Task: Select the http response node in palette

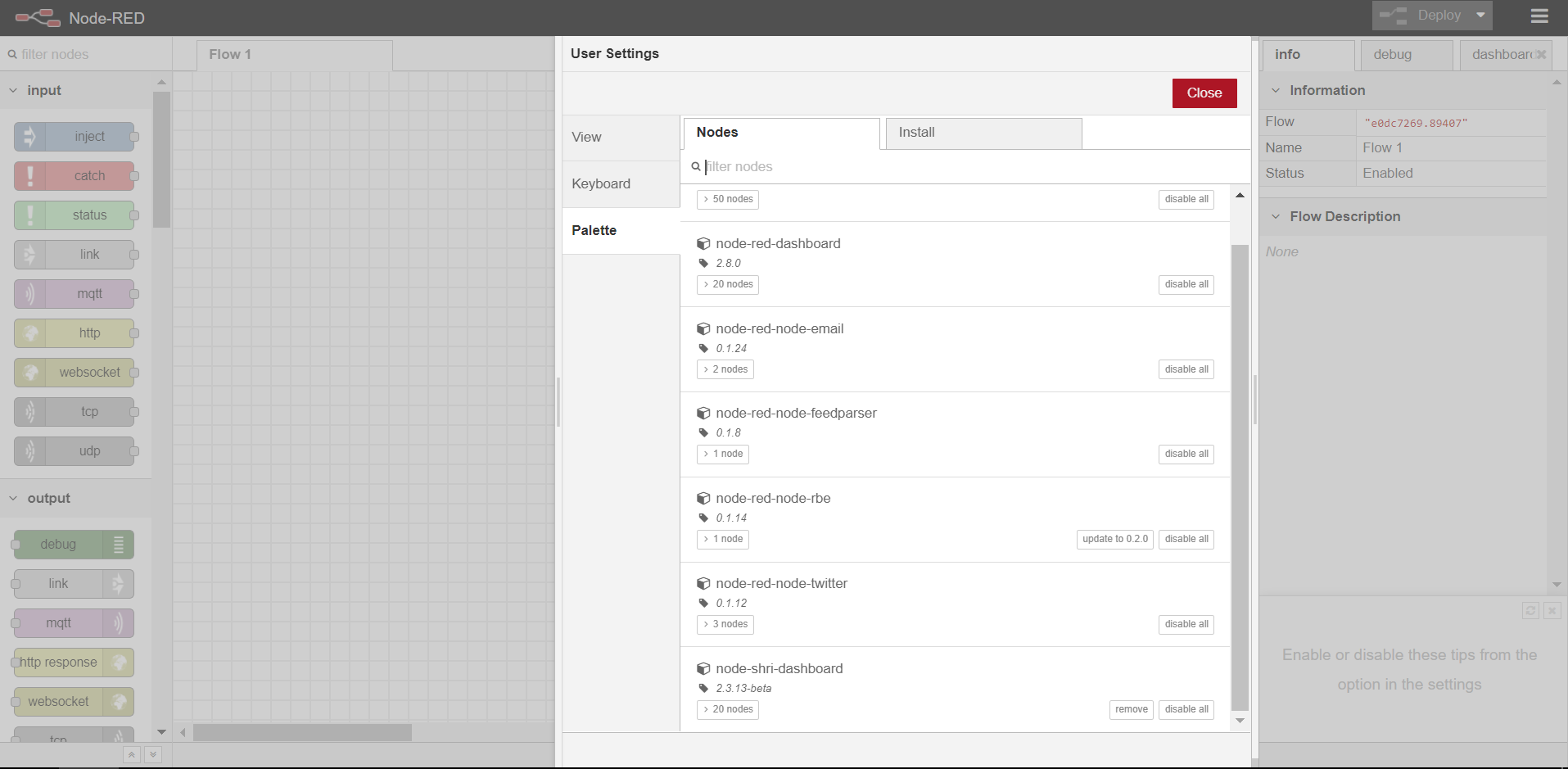Action: [x=74, y=663]
